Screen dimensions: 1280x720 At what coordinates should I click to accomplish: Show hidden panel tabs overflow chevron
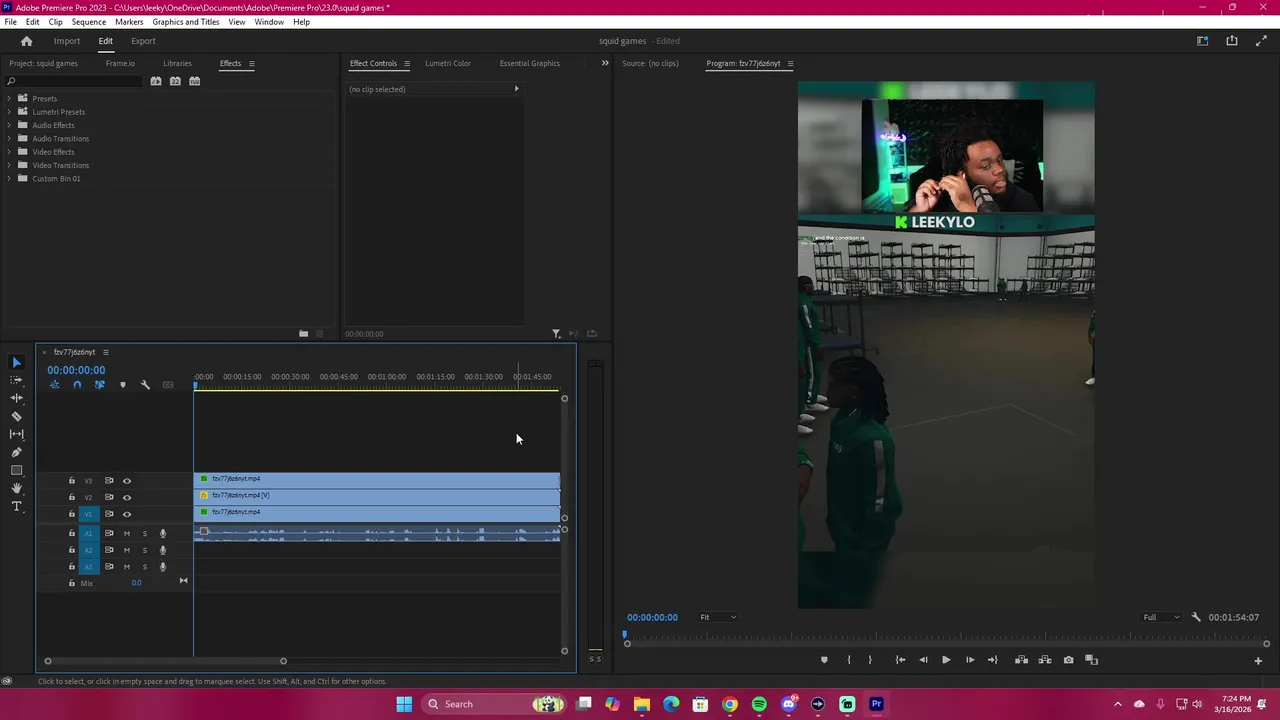[x=604, y=63]
